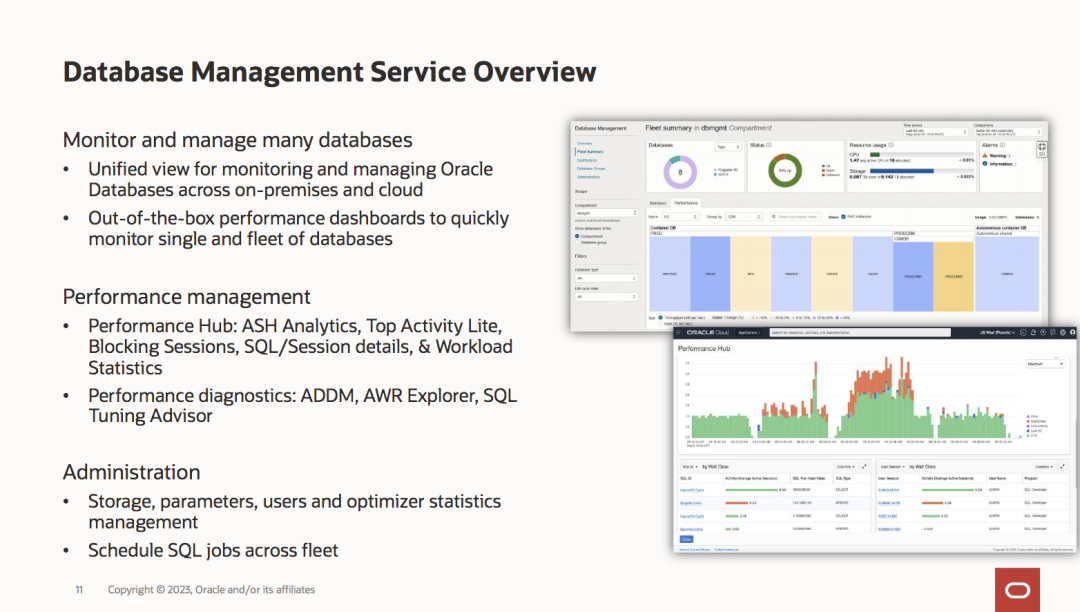Click the Oracle Cloud resource search field

860,333
